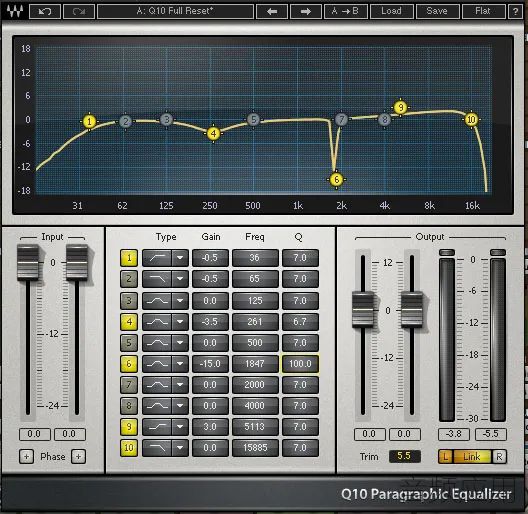Open the Save preset menu
Image resolution: width=528 pixels, height=514 pixels.
pos(437,11)
